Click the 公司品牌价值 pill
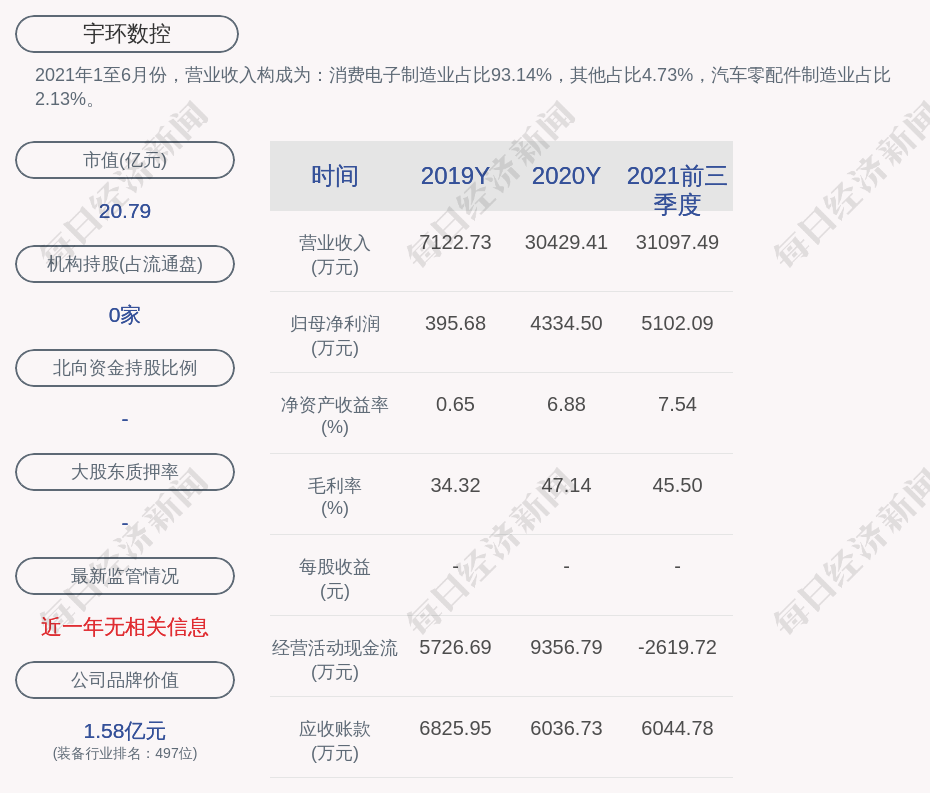The width and height of the screenshot is (930, 793). (125, 680)
